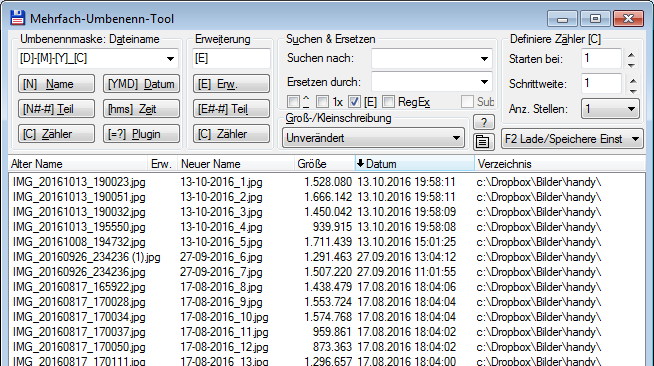This screenshot has width=654, height=366.
Task: Click the [hms] Zeit button
Action: pyautogui.click(x=141, y=109)
